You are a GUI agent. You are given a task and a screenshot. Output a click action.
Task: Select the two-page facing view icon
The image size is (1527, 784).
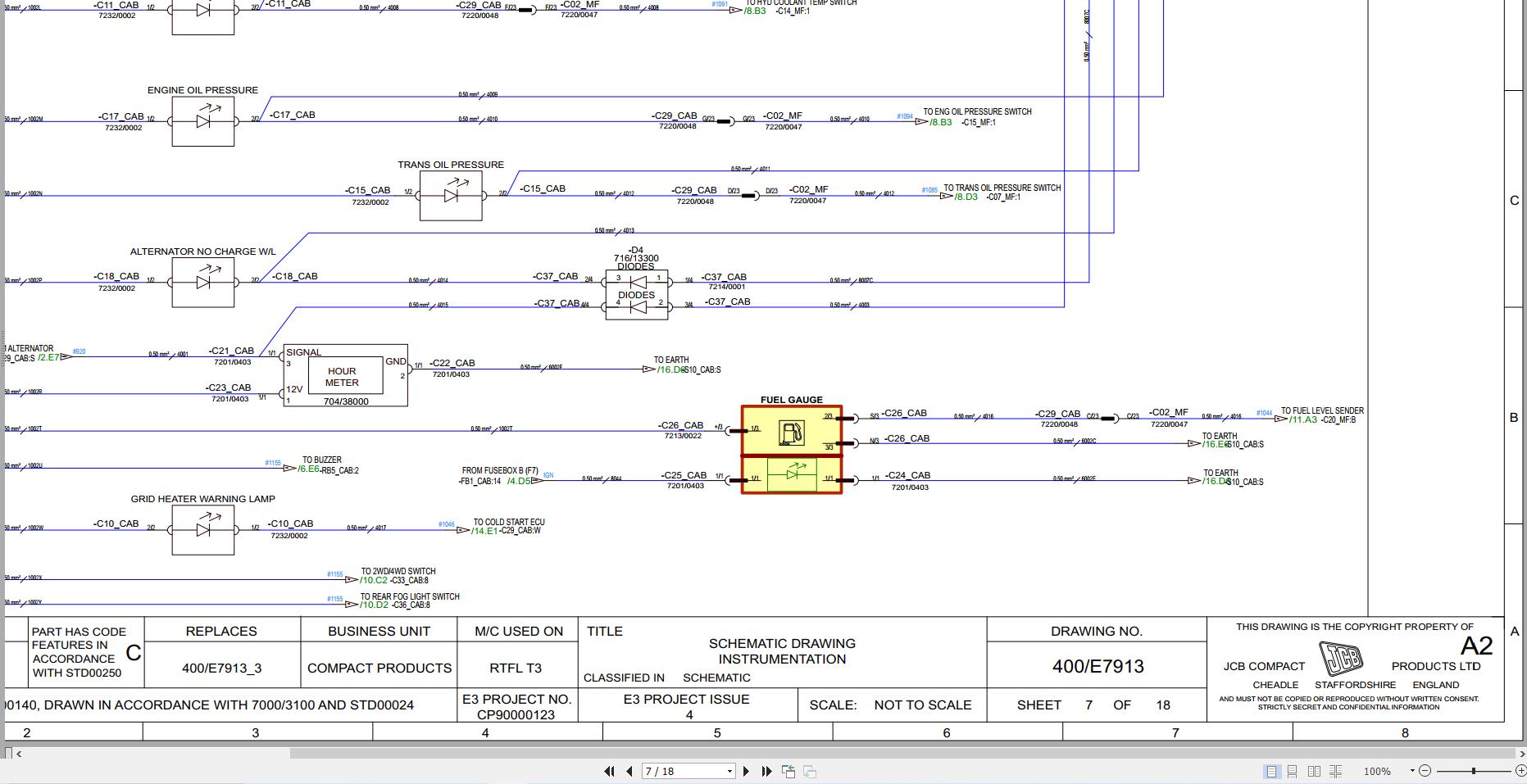coord(1315,771)
